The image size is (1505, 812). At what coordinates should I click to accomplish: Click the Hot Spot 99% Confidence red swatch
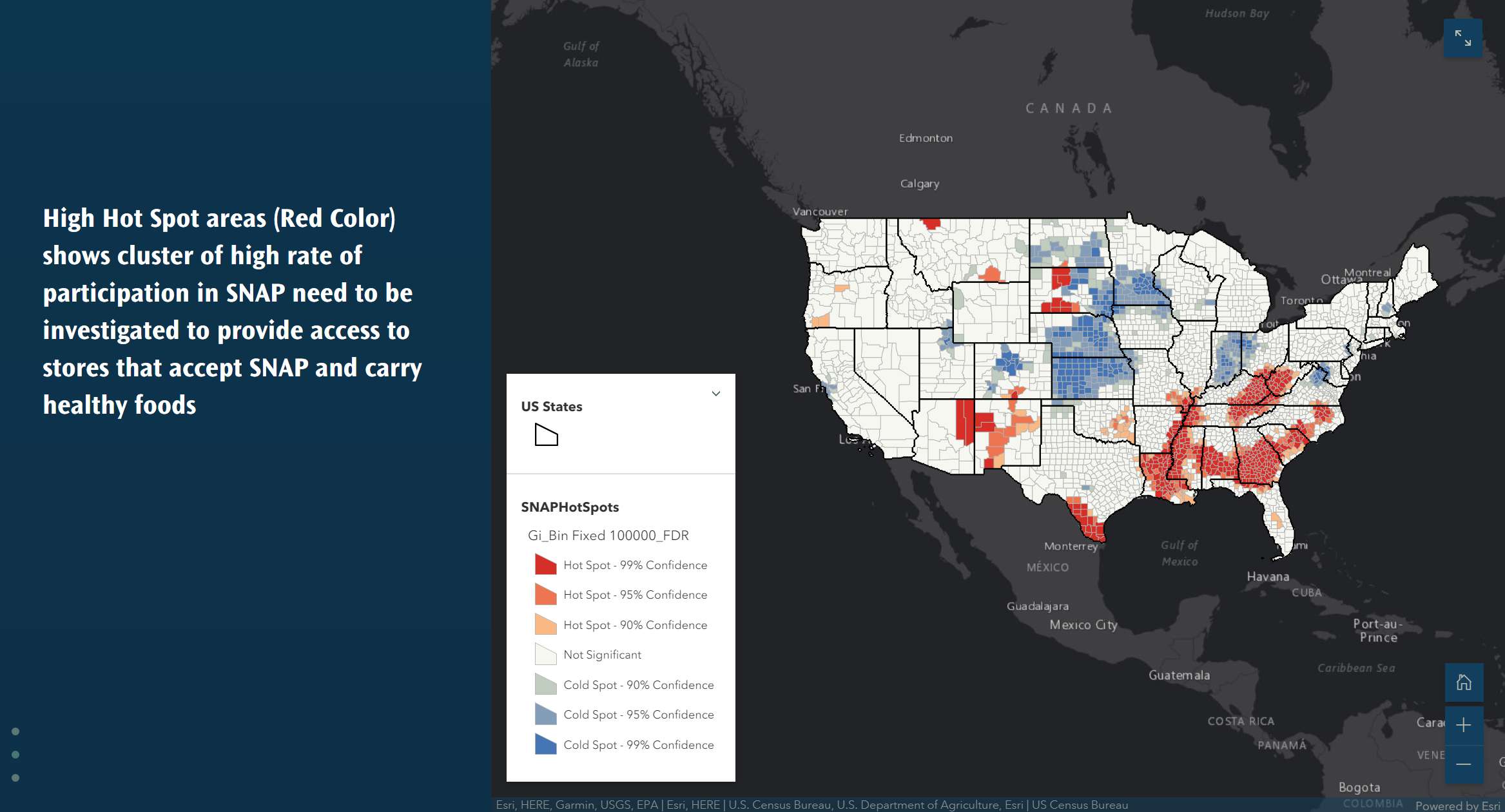(x=545, y=565)
